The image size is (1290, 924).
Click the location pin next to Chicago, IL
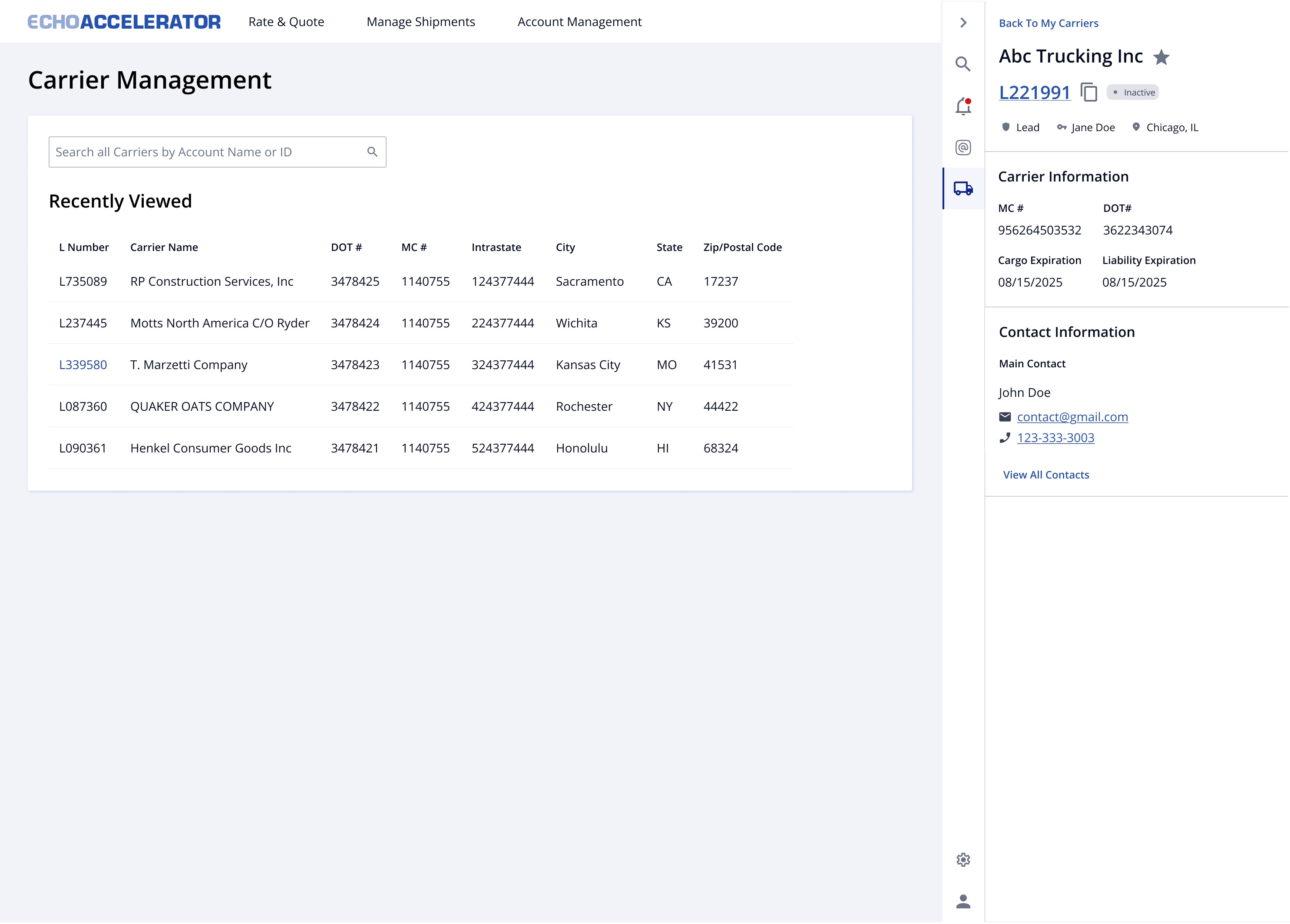tap(1136, 127)
